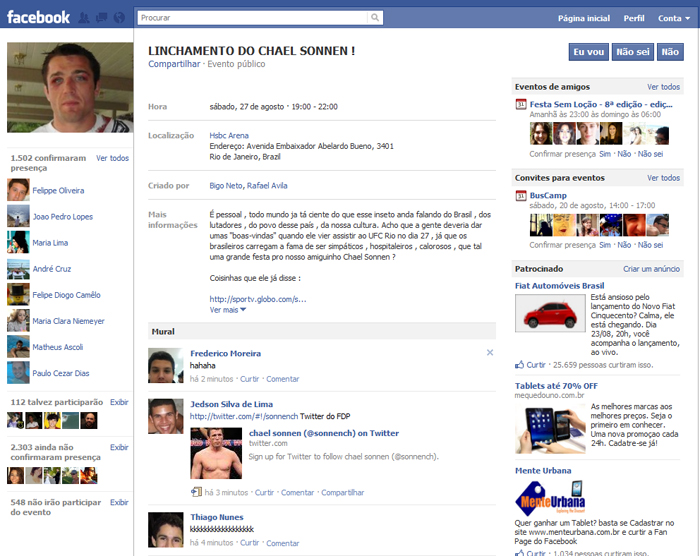The image size is (700, 556).
Task: Dismiss Frederico Moreira's post with X
Action: [x=490, y=352]
